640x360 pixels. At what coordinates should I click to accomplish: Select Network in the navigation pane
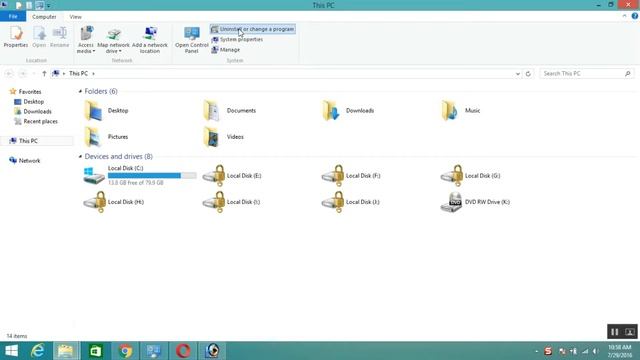24,160
